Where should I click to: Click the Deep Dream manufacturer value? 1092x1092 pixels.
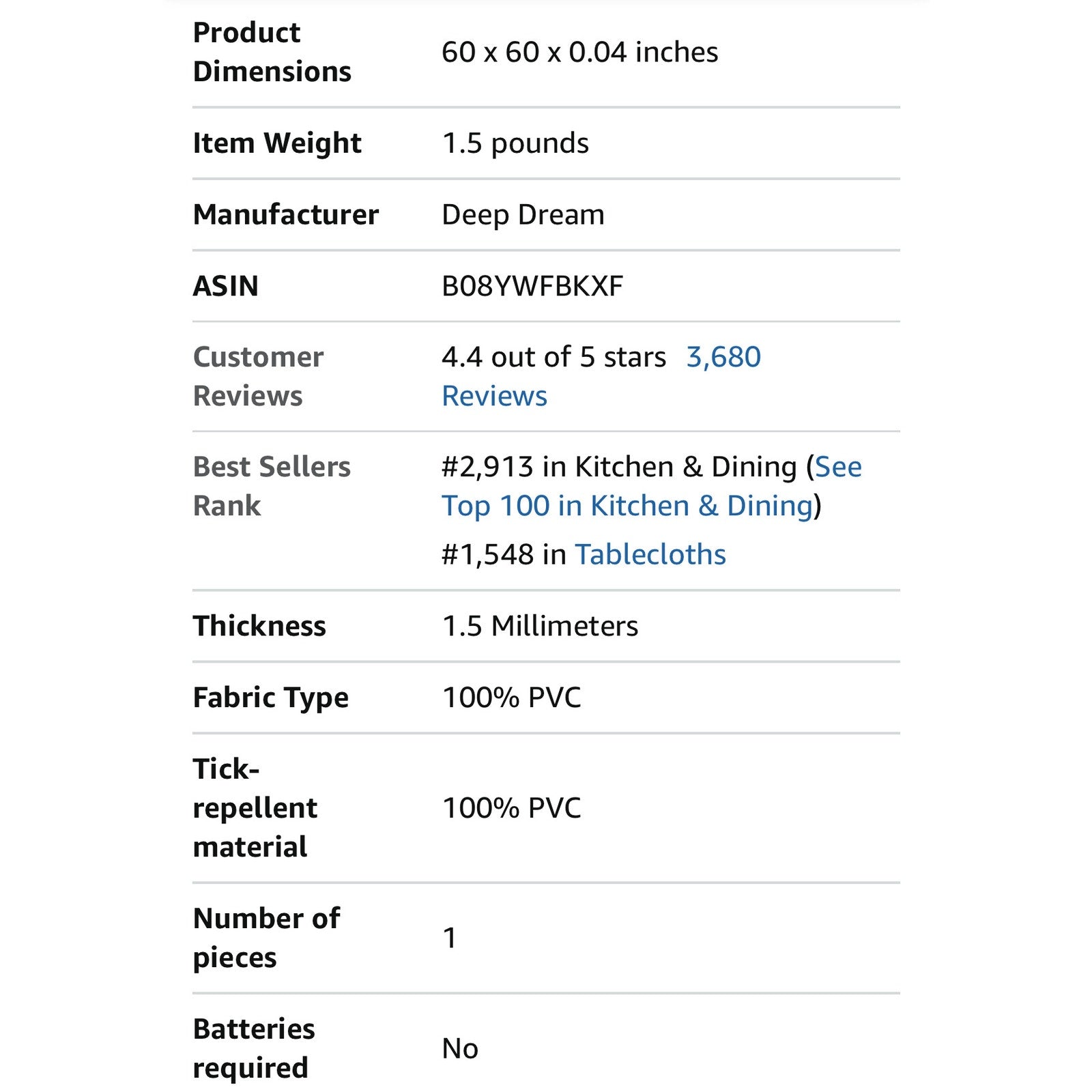(x=523, y=215)
